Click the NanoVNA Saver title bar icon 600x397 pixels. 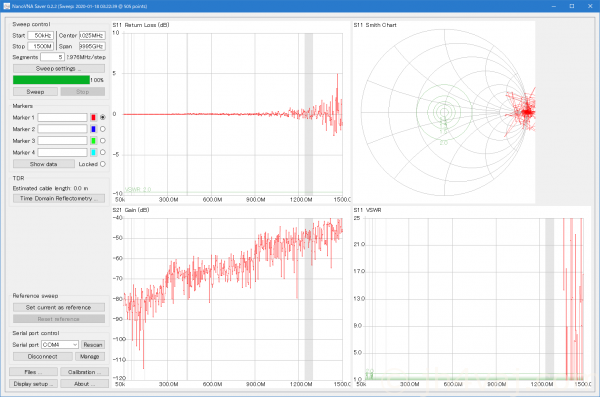click(6, 6)
